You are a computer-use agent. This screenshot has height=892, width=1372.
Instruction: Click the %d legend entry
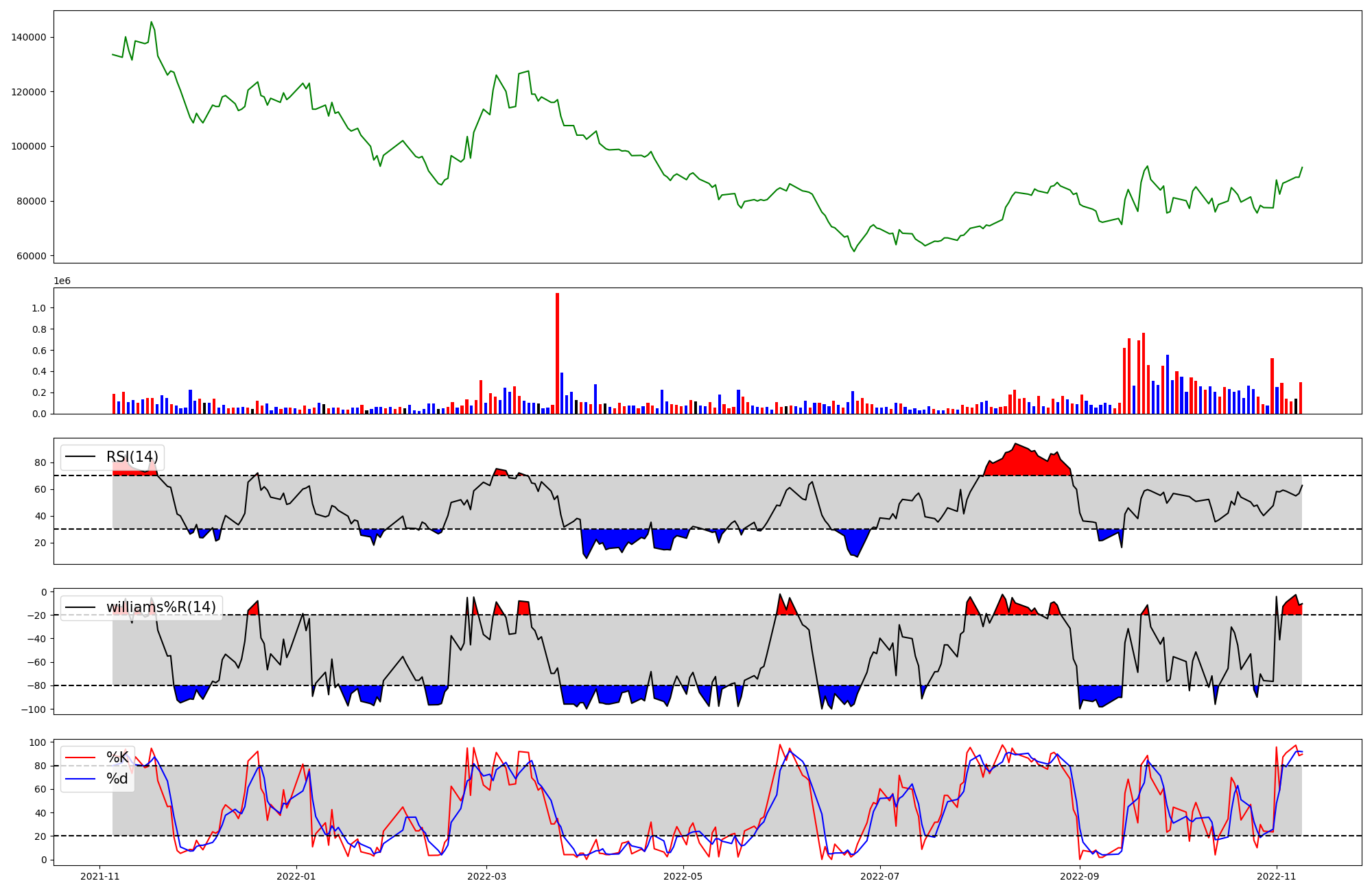(x=117, y=779)
